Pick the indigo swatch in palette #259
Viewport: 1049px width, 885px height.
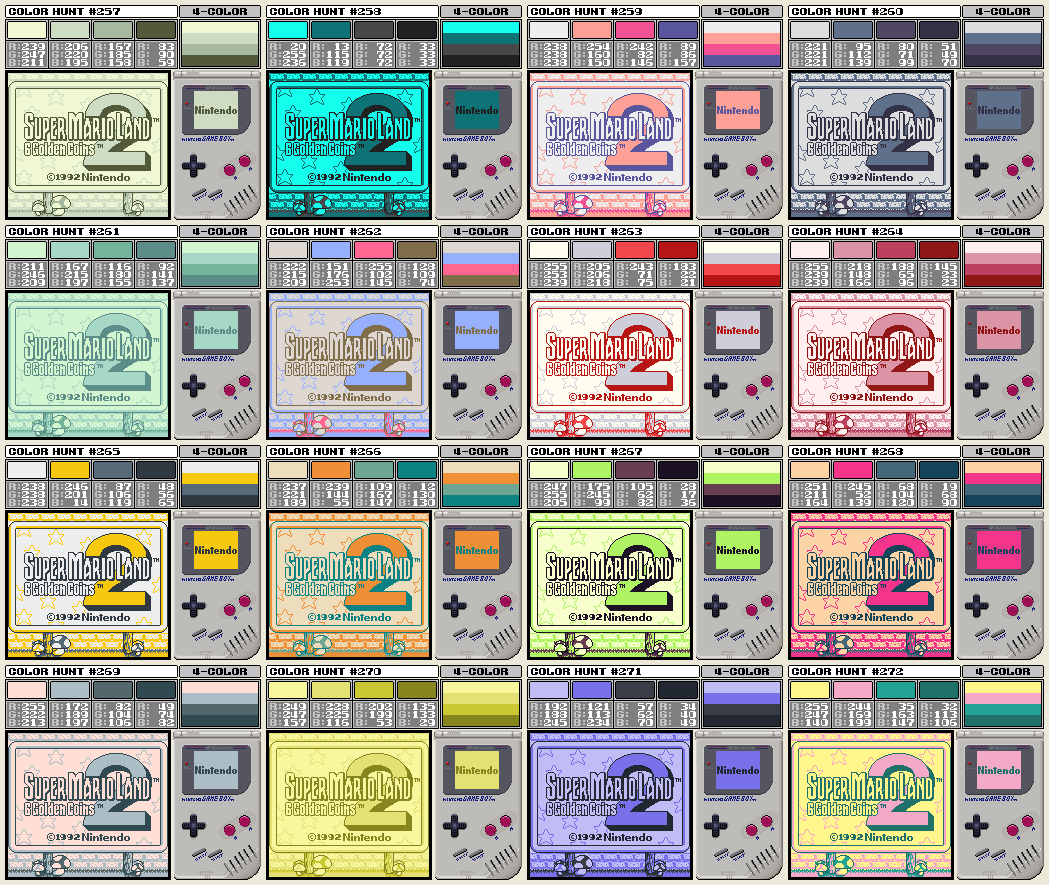(678, 30)
